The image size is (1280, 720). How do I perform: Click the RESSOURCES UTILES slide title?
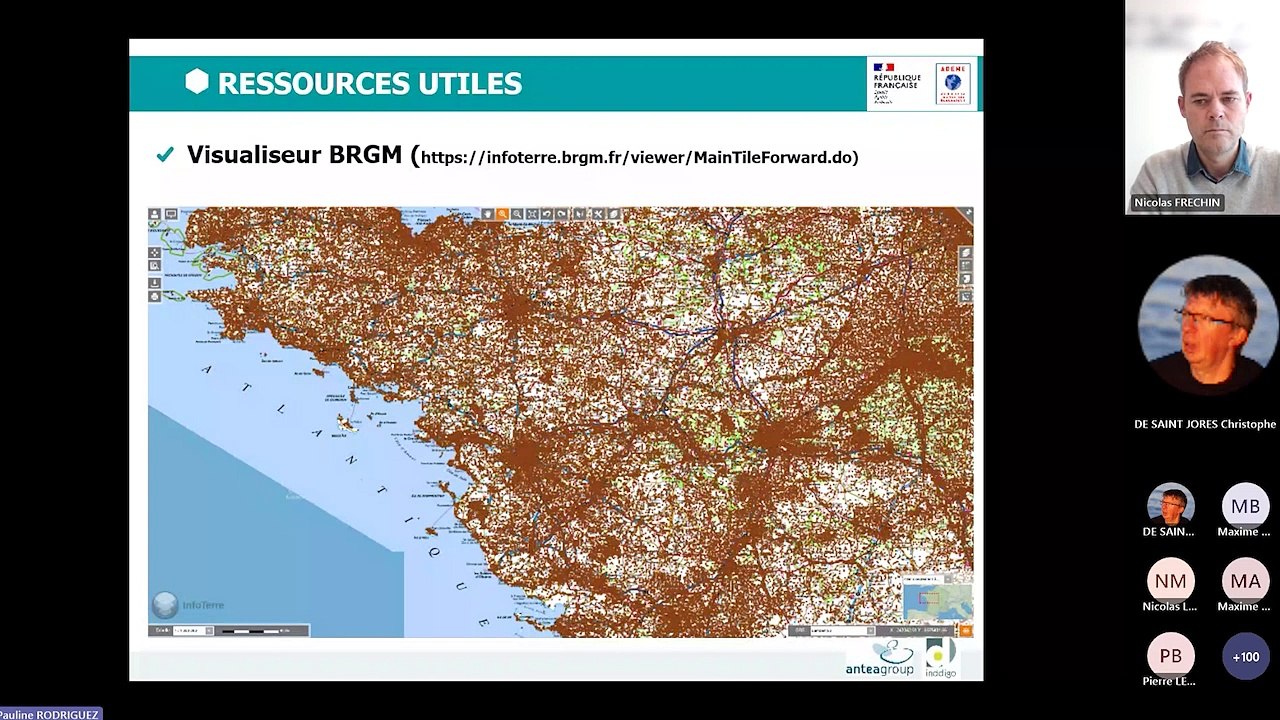370,83
